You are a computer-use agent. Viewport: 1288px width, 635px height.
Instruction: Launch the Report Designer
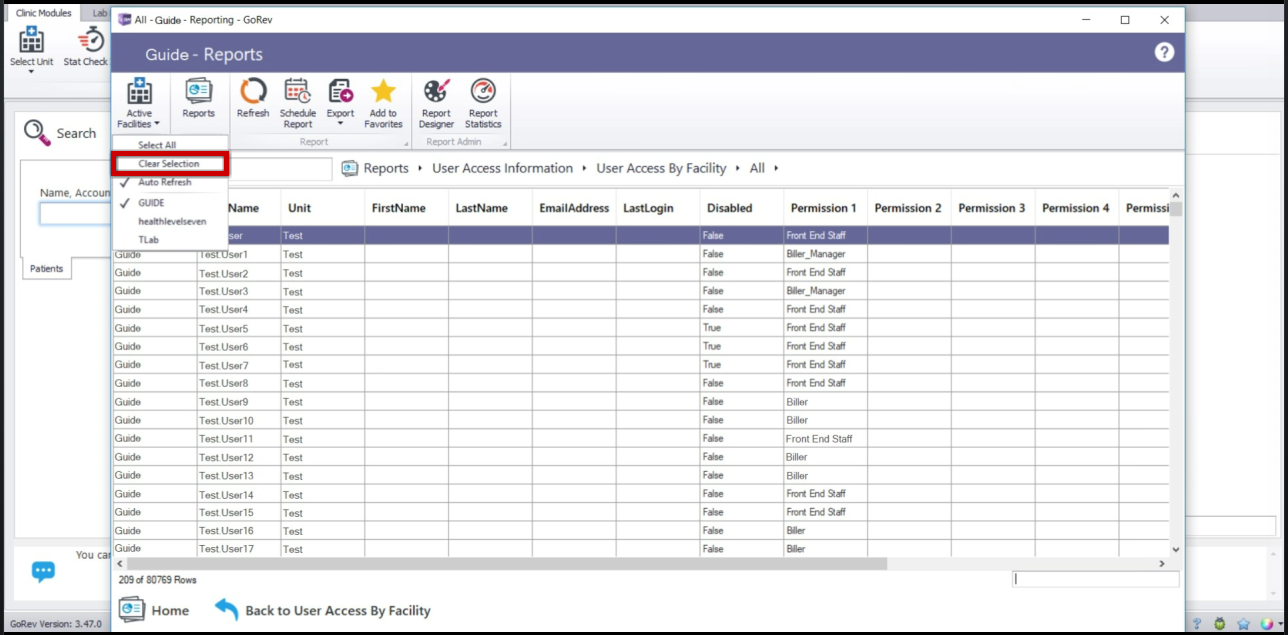click(x=437, y=103)
